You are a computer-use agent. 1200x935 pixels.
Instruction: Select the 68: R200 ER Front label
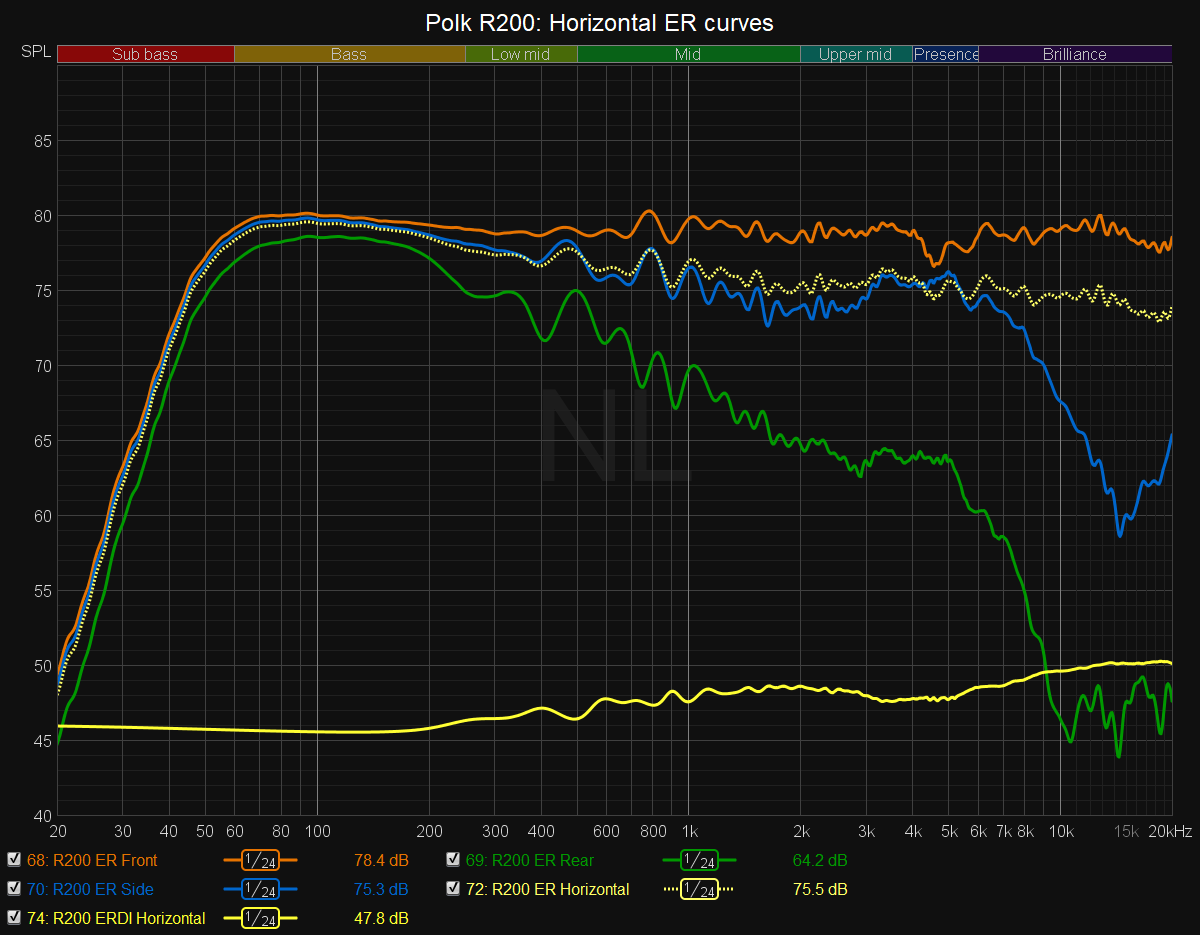(x=92, y=860)
